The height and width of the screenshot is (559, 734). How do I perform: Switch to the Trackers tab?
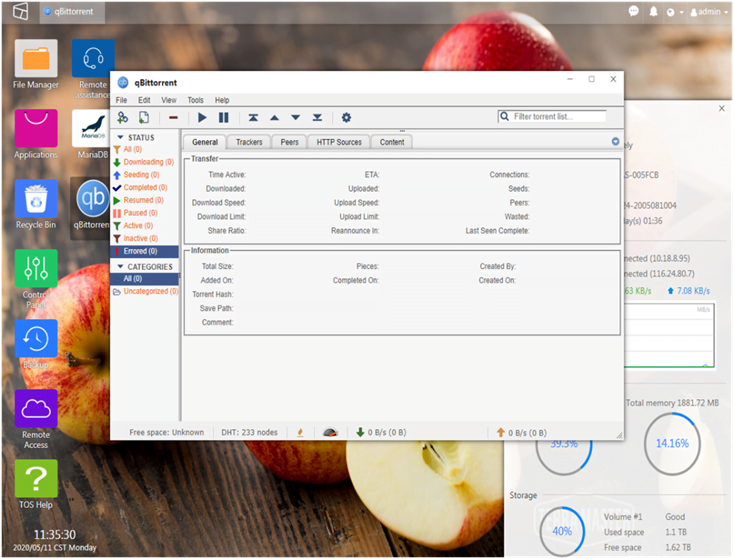[x=249, y=142]
